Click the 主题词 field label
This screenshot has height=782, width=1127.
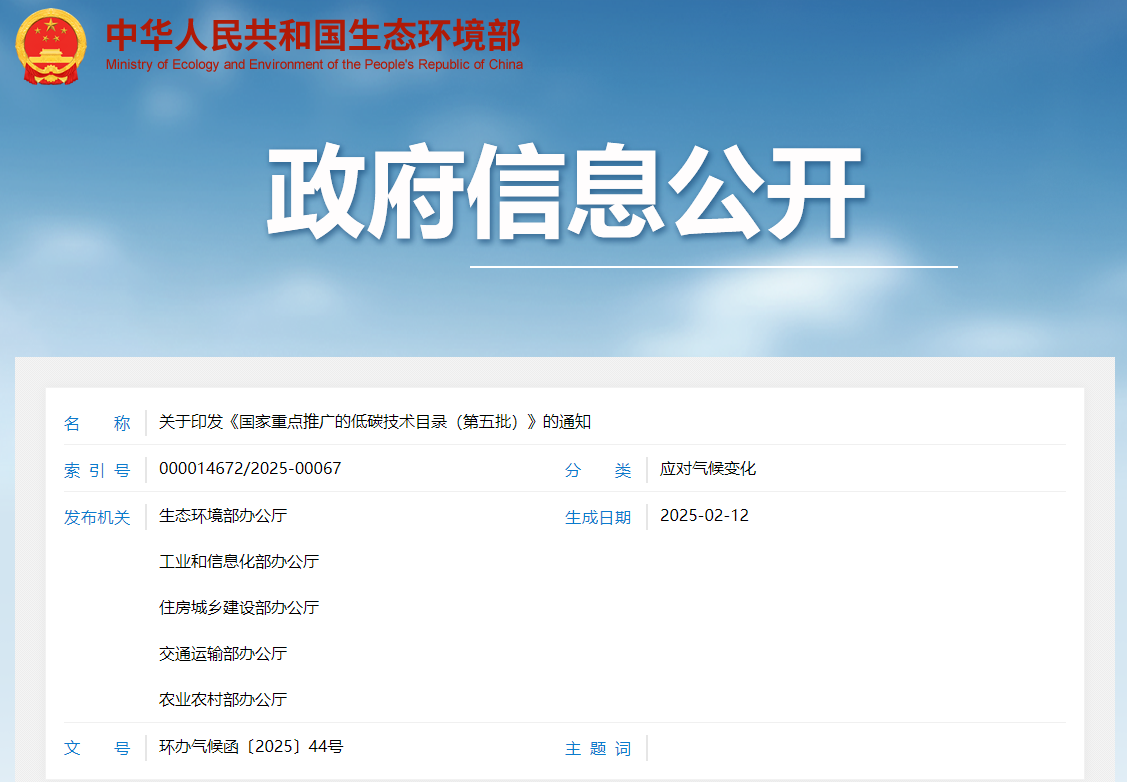tap(598, 748)
